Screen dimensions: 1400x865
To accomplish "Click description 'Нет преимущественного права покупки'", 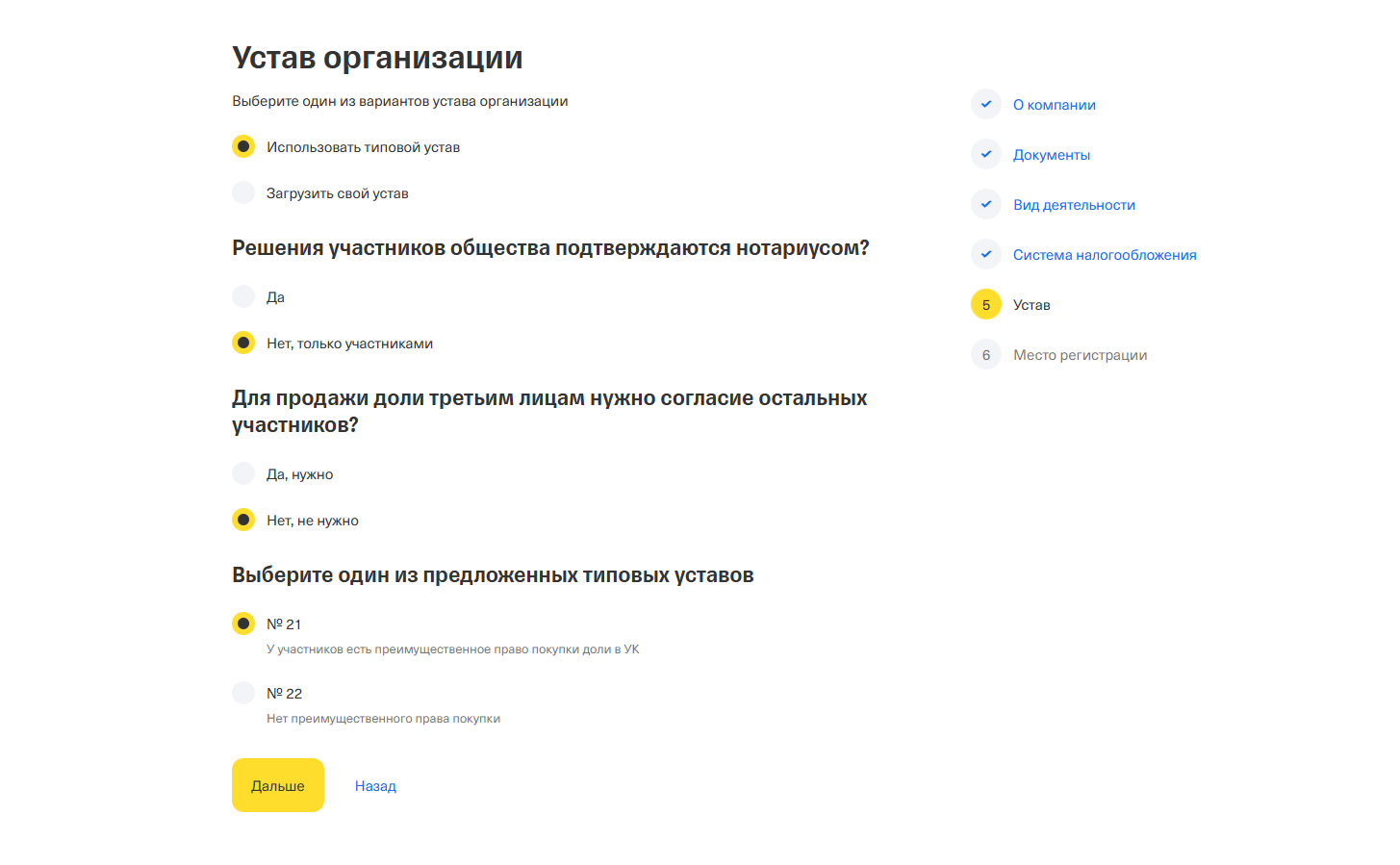I will (x=383, y=719).
